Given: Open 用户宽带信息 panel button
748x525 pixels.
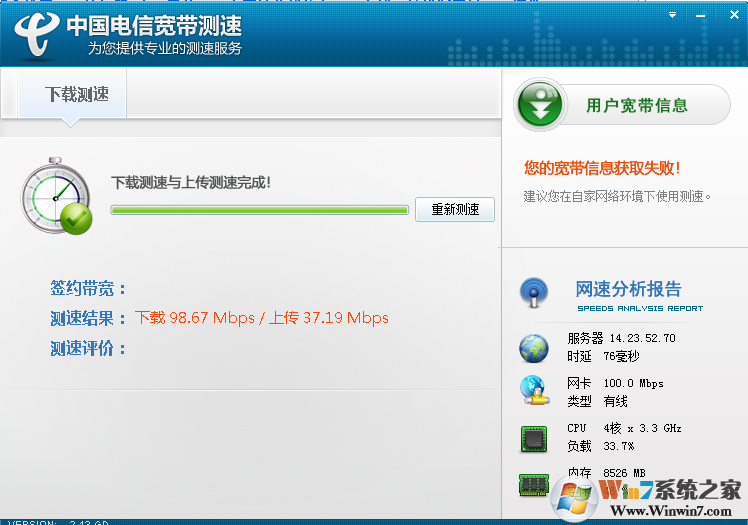Looking at the screenshot, I should 636,105.
